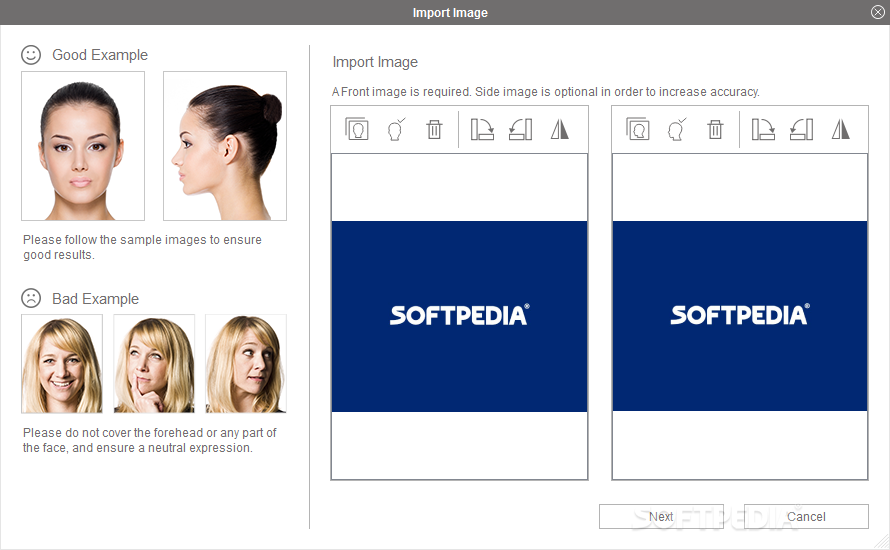
Task: Delete side image with trash icon
Action: (715, 129)
